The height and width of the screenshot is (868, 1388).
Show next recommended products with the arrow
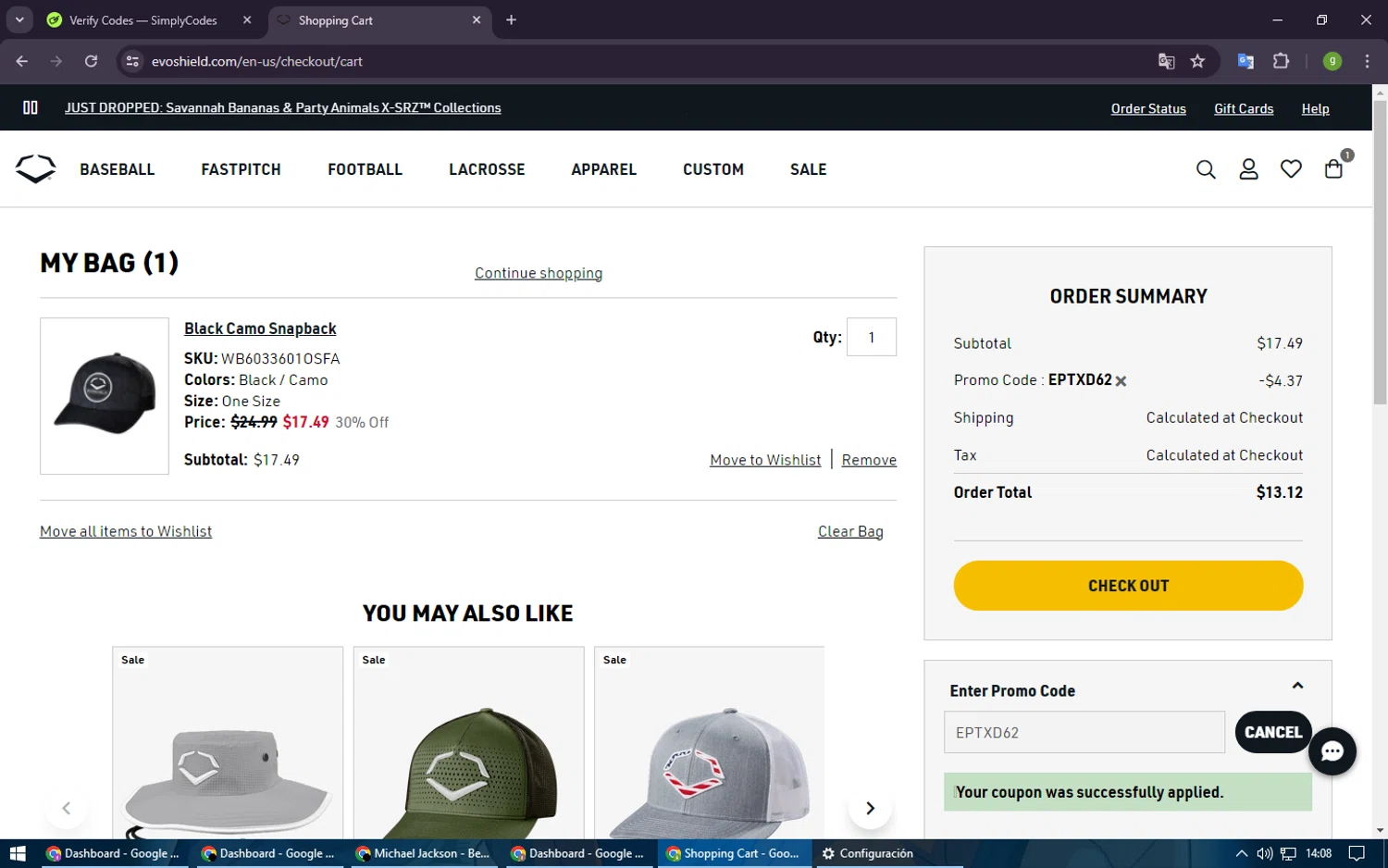pos(870,808)
